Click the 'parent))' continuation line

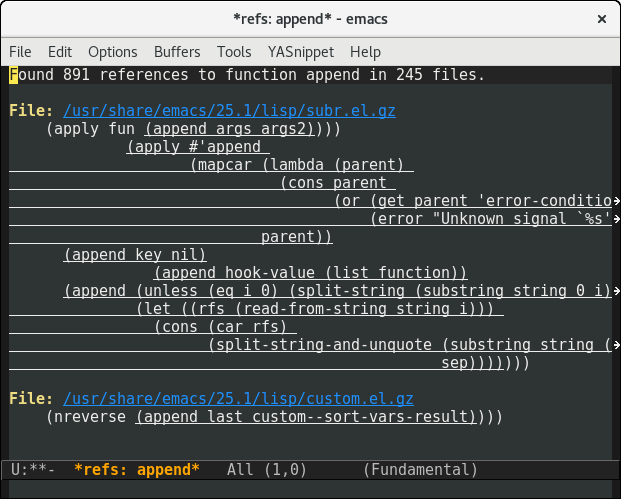(x=296, y=236)
